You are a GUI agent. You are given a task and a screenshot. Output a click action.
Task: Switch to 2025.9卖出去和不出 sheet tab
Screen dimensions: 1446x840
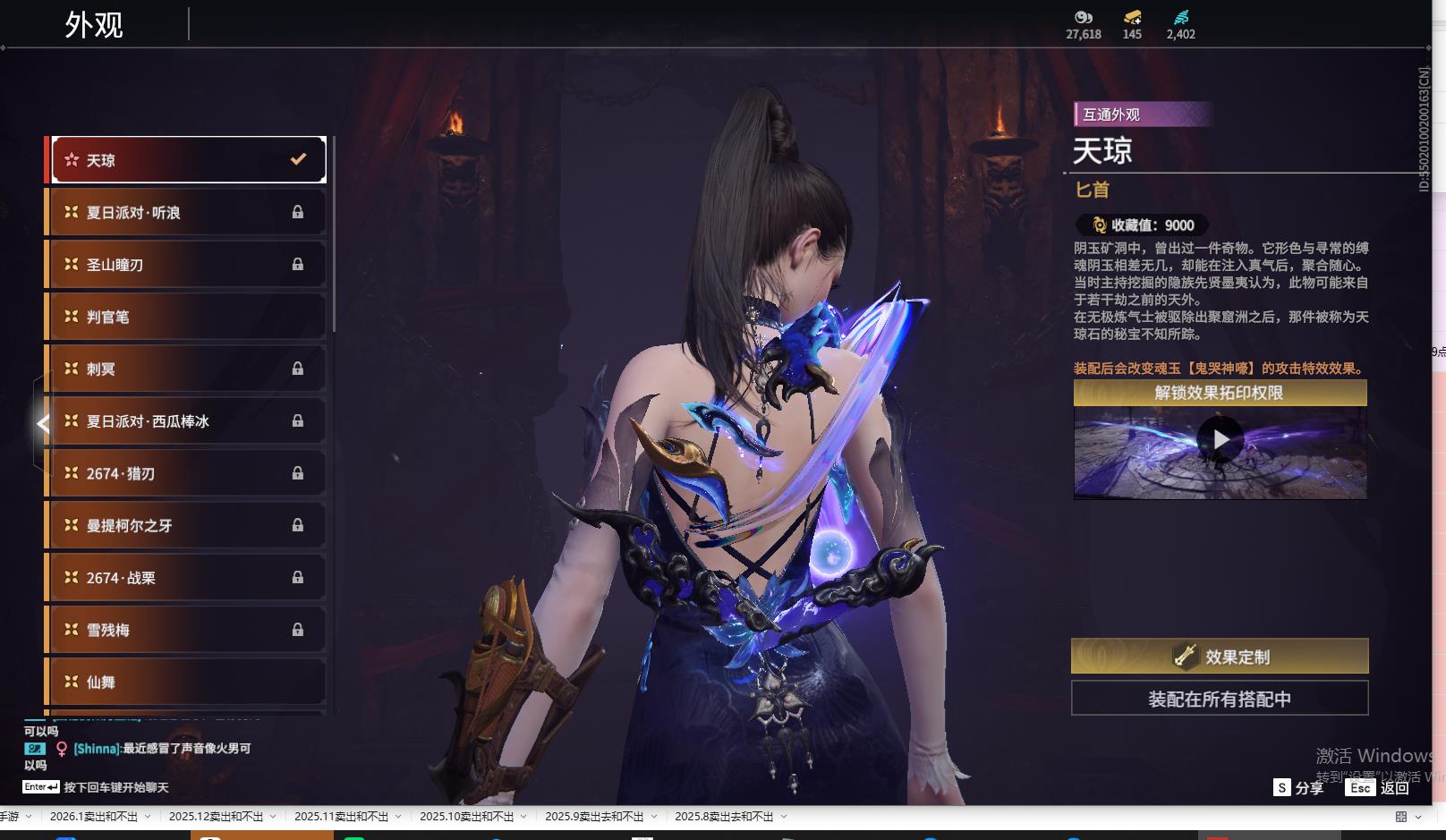tap(594, 817)
